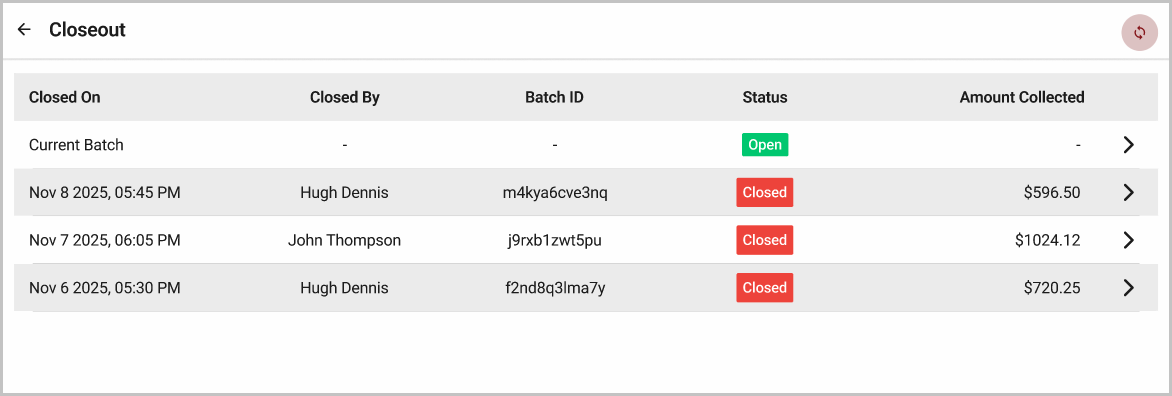Click John Thompson in Closed By
Screen dimensions: 1172x396
point(345,240)
